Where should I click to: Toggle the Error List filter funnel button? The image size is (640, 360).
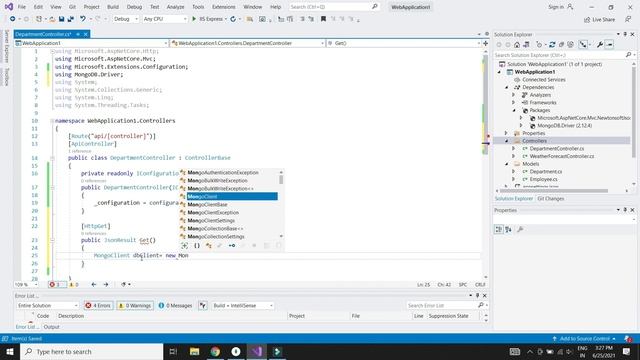(203, 305)
